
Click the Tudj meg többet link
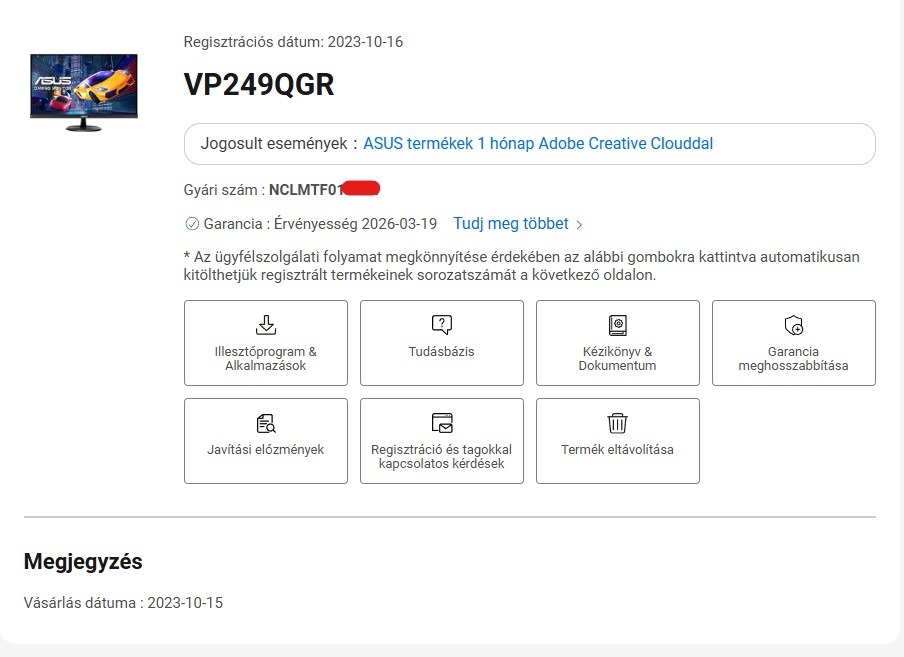pos(511,224)
